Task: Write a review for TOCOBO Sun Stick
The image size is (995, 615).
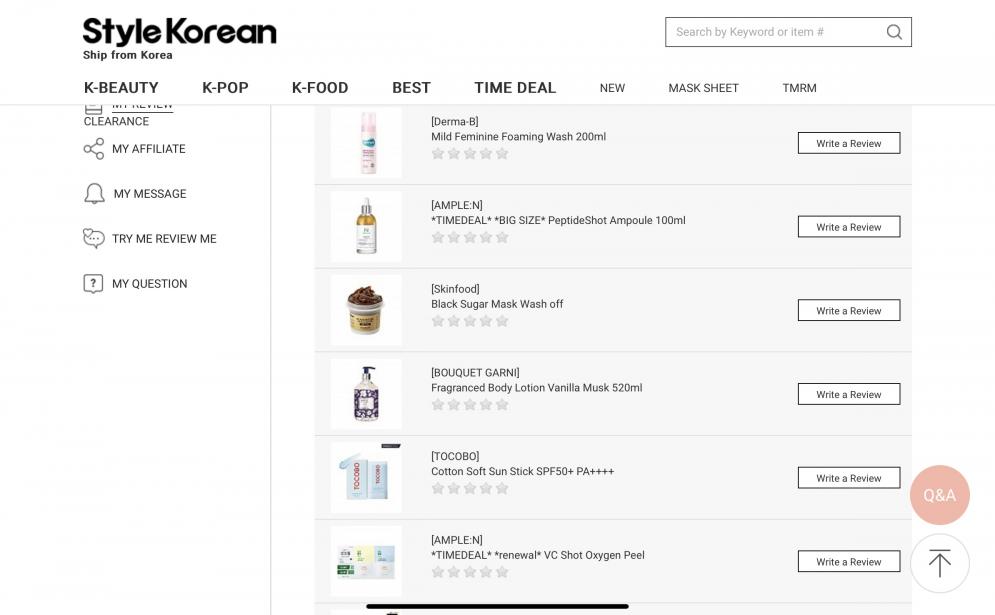Action: click(848, 478)
